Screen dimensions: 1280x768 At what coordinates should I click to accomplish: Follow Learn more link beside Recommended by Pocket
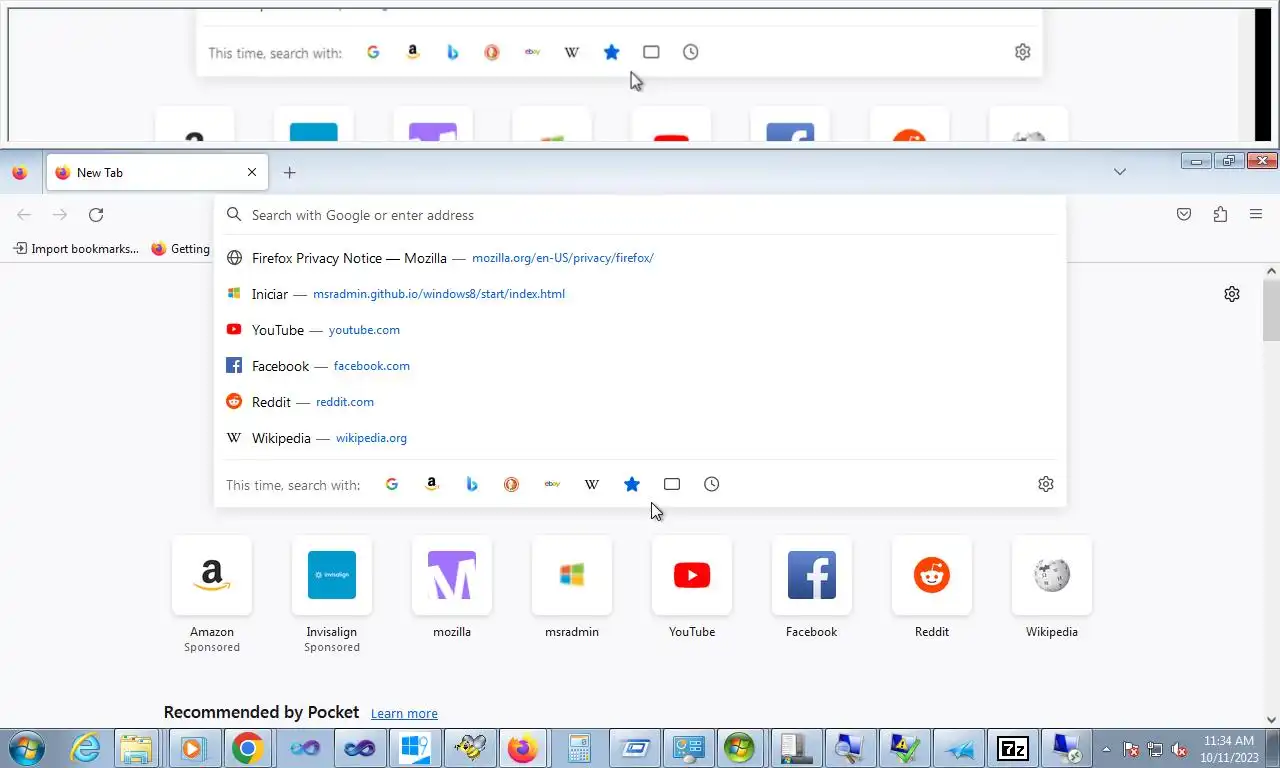coord(404,714)
